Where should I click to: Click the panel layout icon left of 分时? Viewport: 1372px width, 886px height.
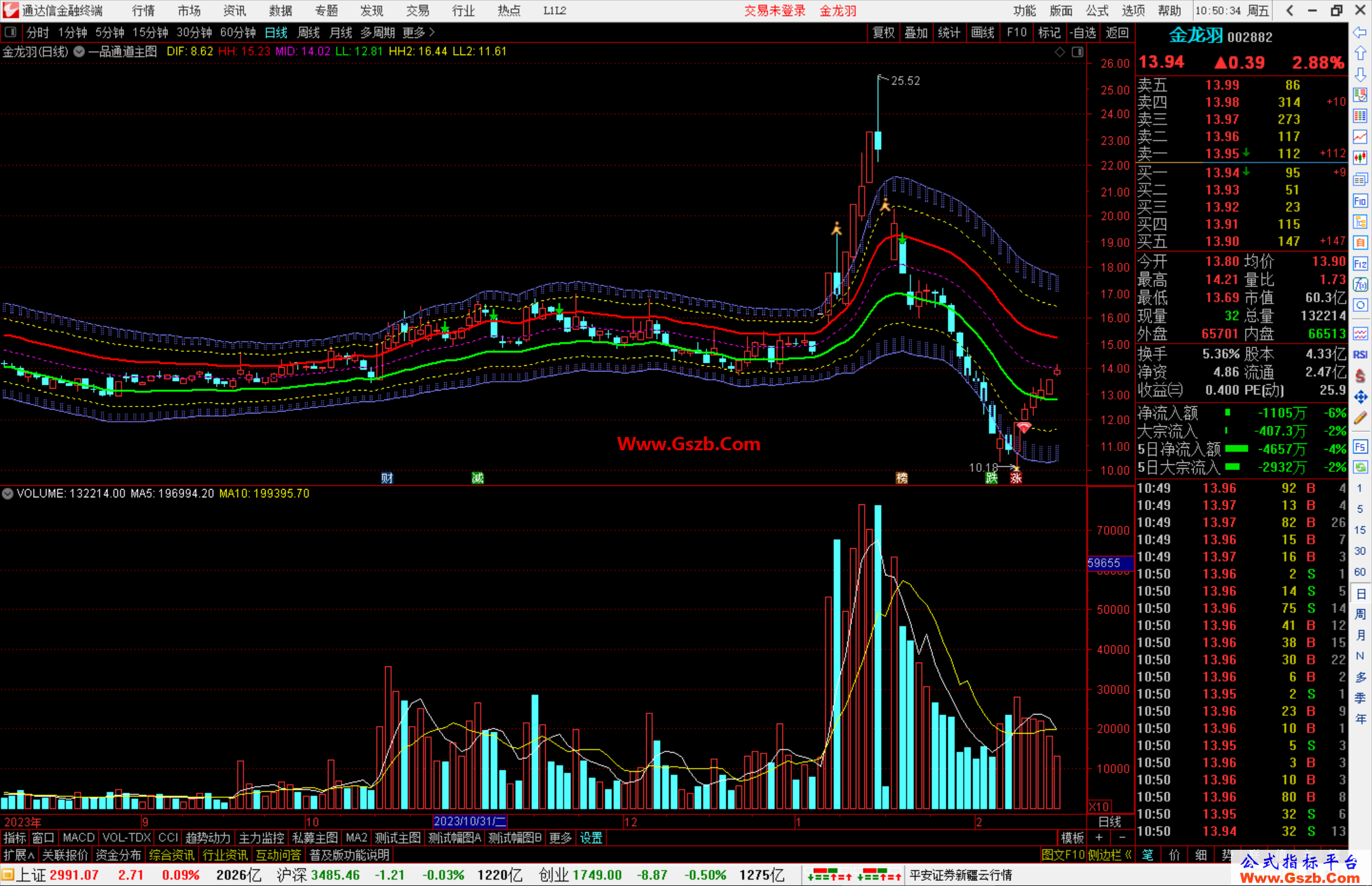10,32
